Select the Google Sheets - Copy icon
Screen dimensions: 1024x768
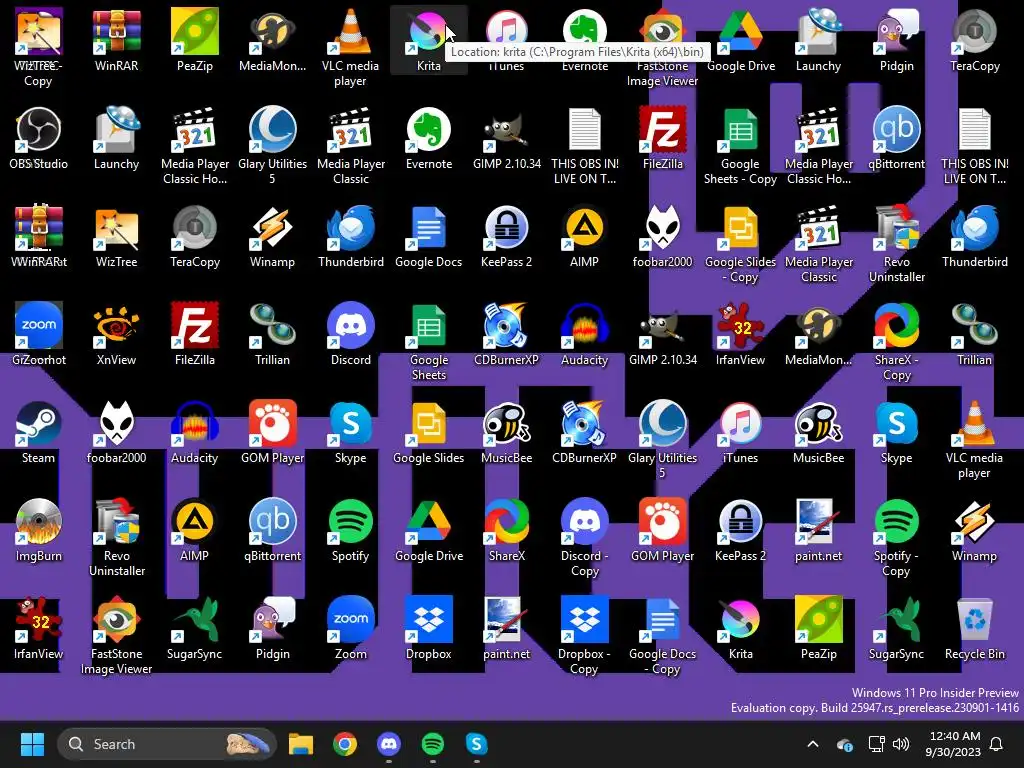tap(741, 146)
